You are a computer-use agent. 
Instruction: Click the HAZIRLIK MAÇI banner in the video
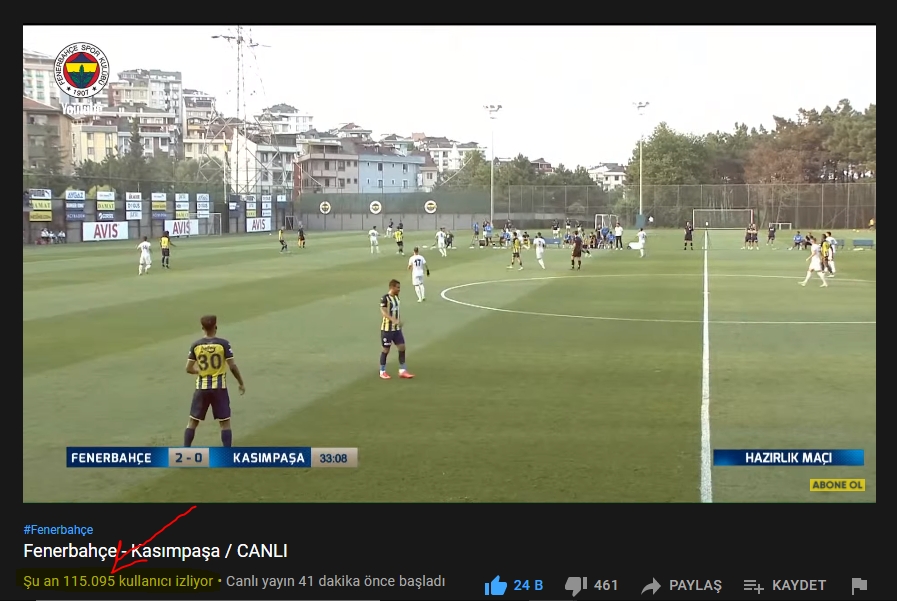[788, 457]
